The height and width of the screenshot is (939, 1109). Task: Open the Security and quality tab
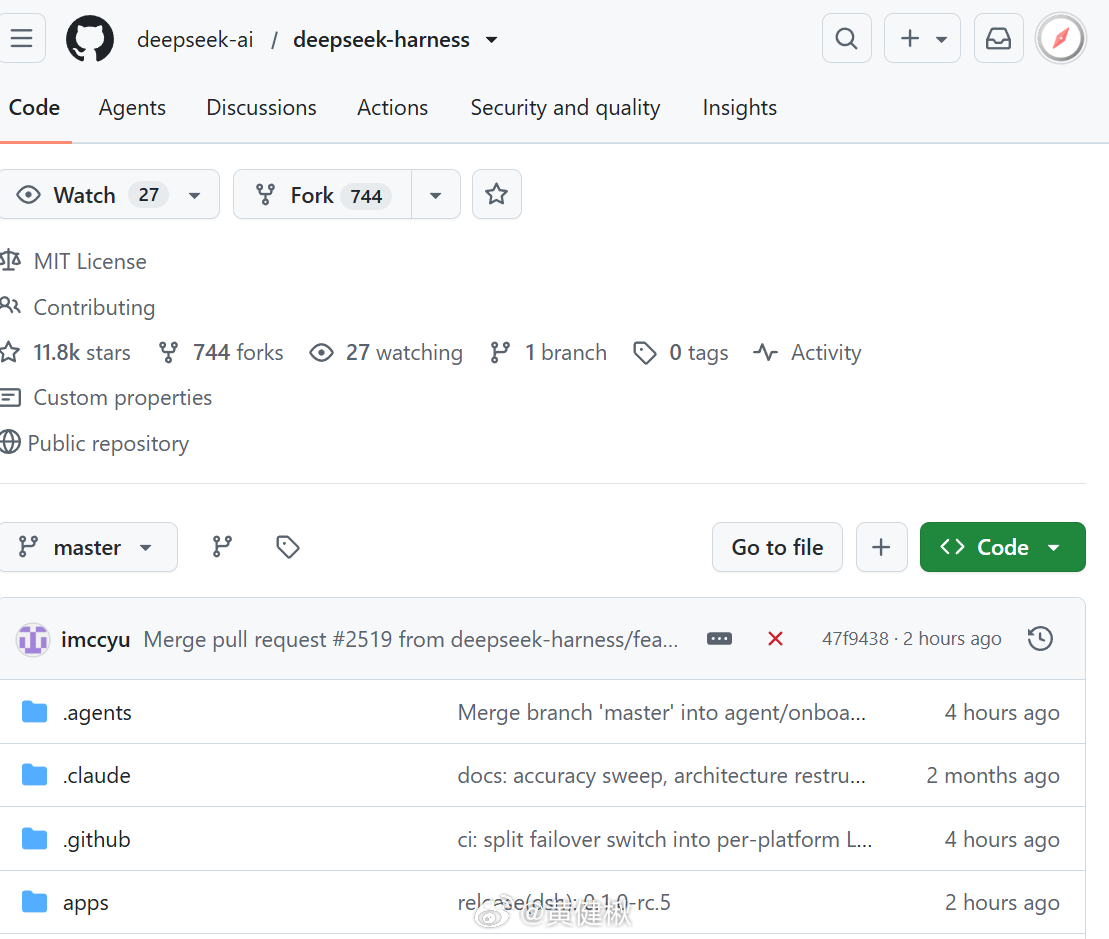565,107
